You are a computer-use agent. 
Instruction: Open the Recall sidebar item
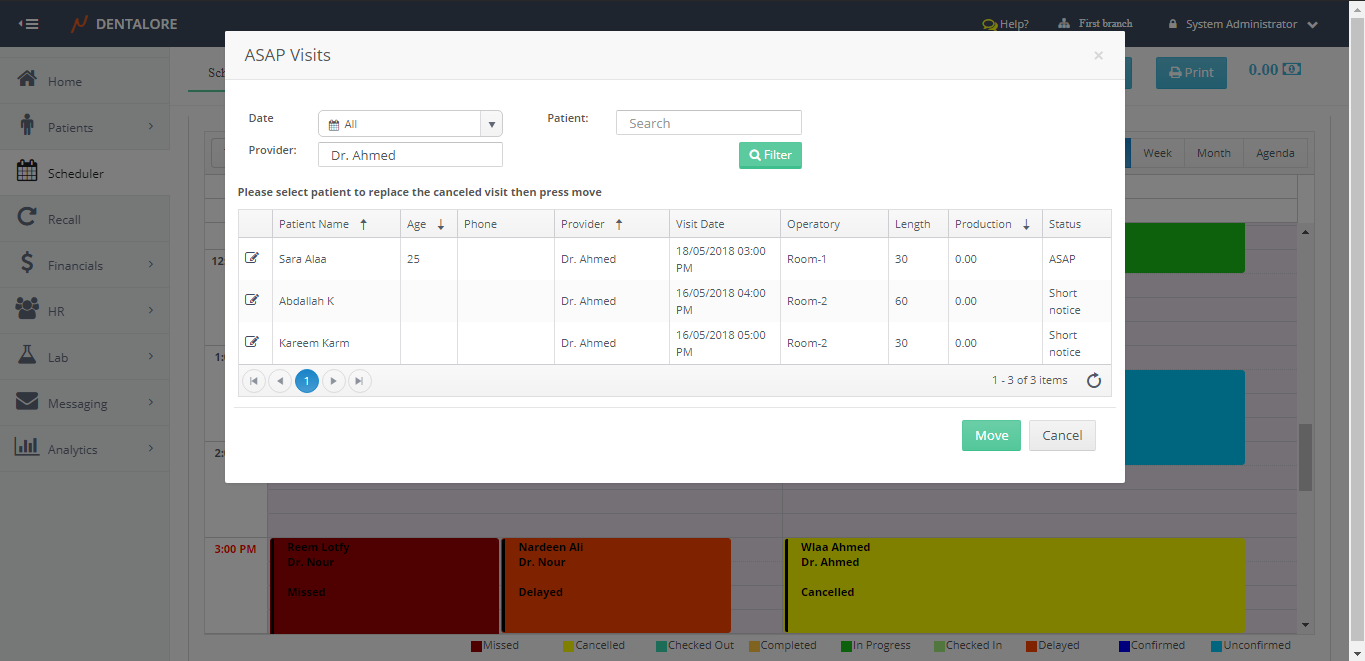(64, 219)
